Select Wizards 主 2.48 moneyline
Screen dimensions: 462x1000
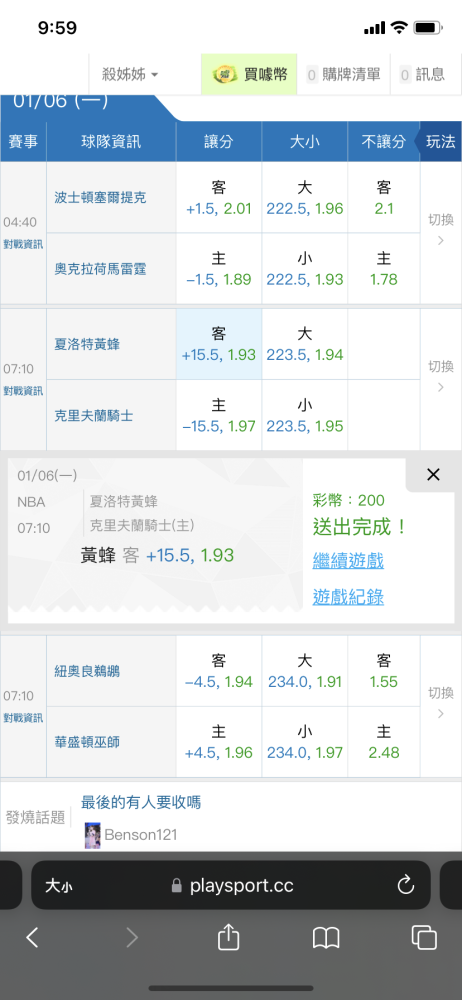pos(384,742)
